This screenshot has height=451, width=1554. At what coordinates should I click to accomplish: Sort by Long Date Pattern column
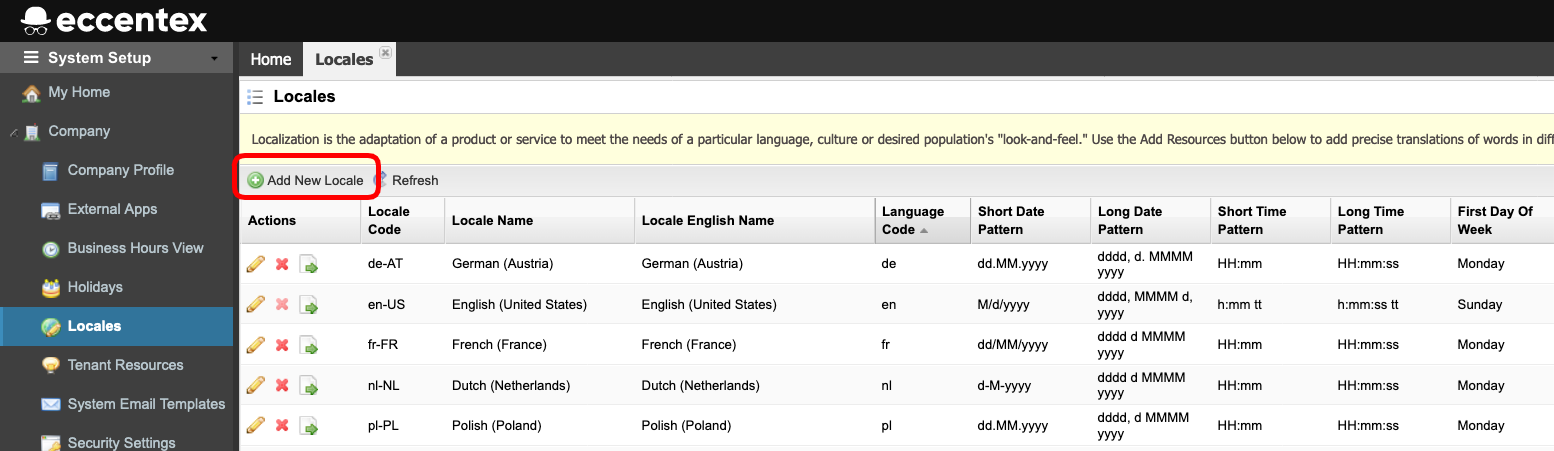pyautogui.click(x=1150, y=220)
